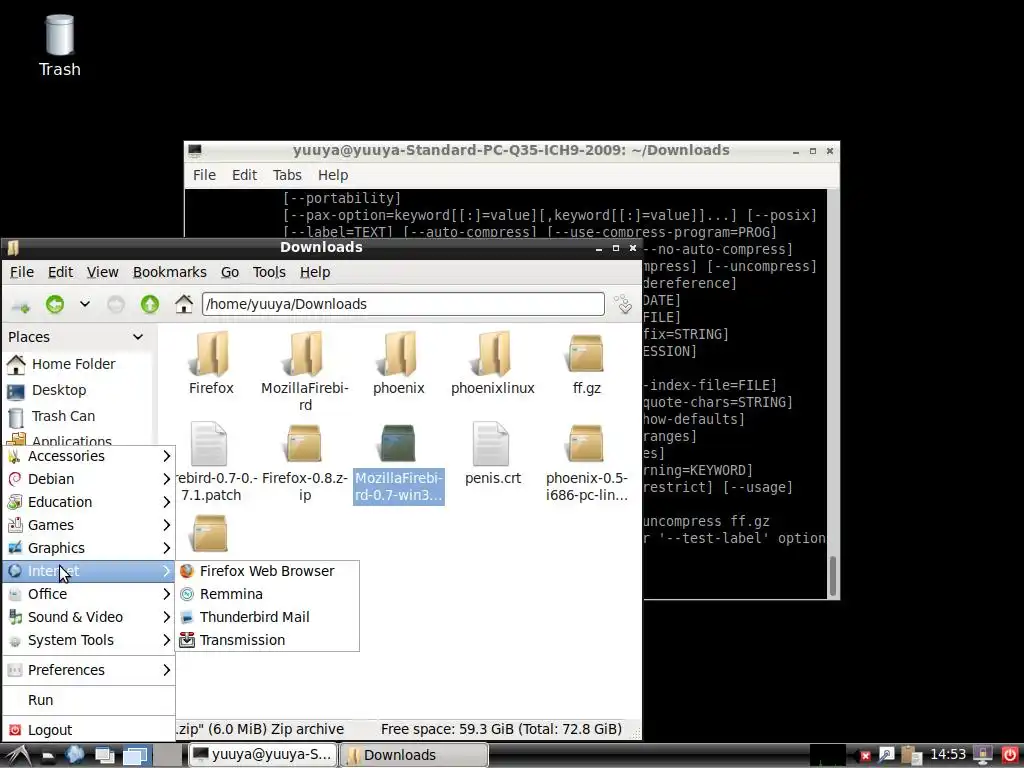The height and width of the screenshot is (768, 1024).
Task: Launch Firefox Web Browser from menu
Action: click(x=266, y=571)
